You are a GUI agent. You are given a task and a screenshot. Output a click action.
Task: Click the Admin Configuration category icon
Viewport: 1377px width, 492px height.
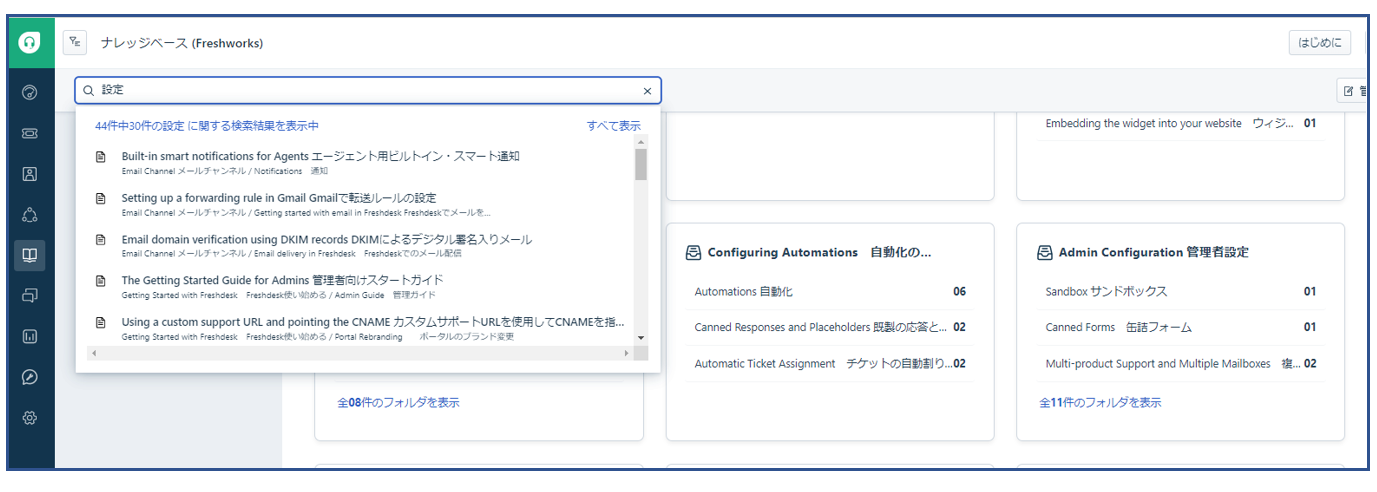(1044, 253)
